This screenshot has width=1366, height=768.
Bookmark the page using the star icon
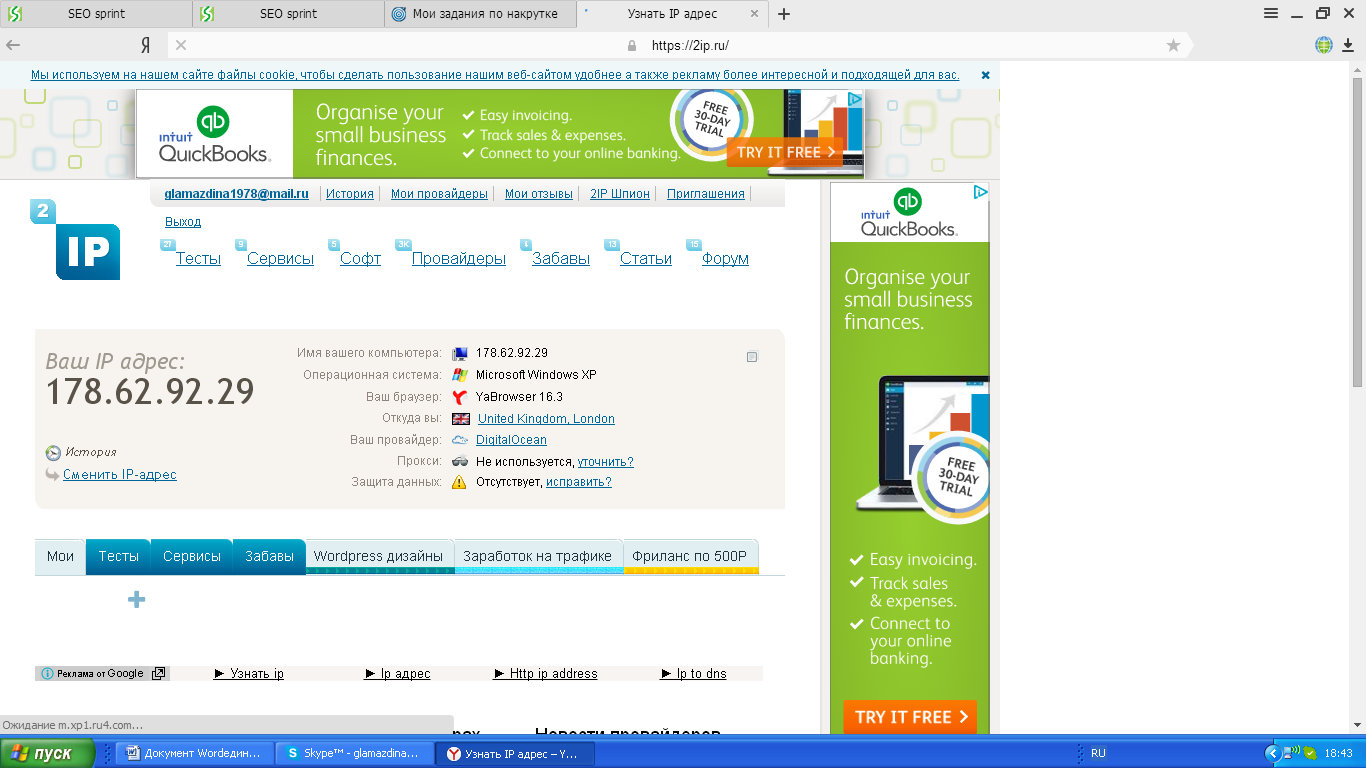point(1173,45)
